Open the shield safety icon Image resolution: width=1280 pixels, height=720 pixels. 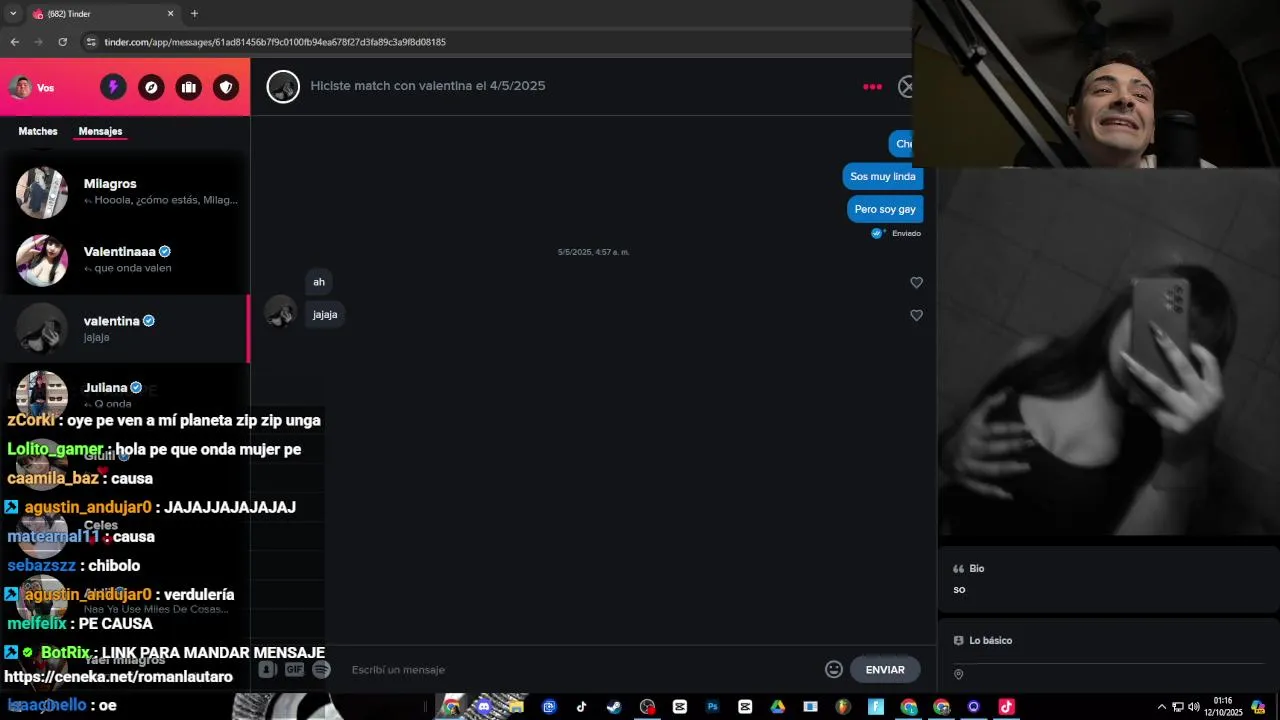tap(226, 87)
